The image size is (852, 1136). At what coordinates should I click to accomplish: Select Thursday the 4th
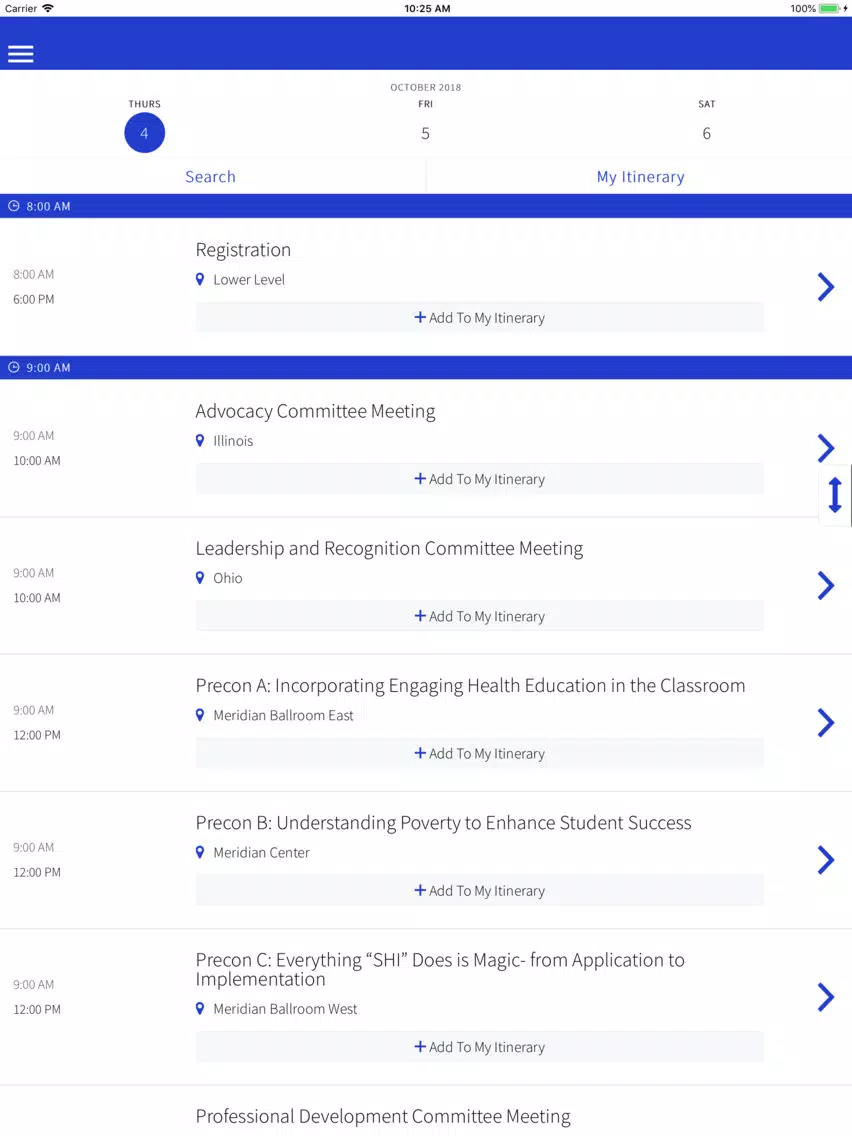click(144, 133)
